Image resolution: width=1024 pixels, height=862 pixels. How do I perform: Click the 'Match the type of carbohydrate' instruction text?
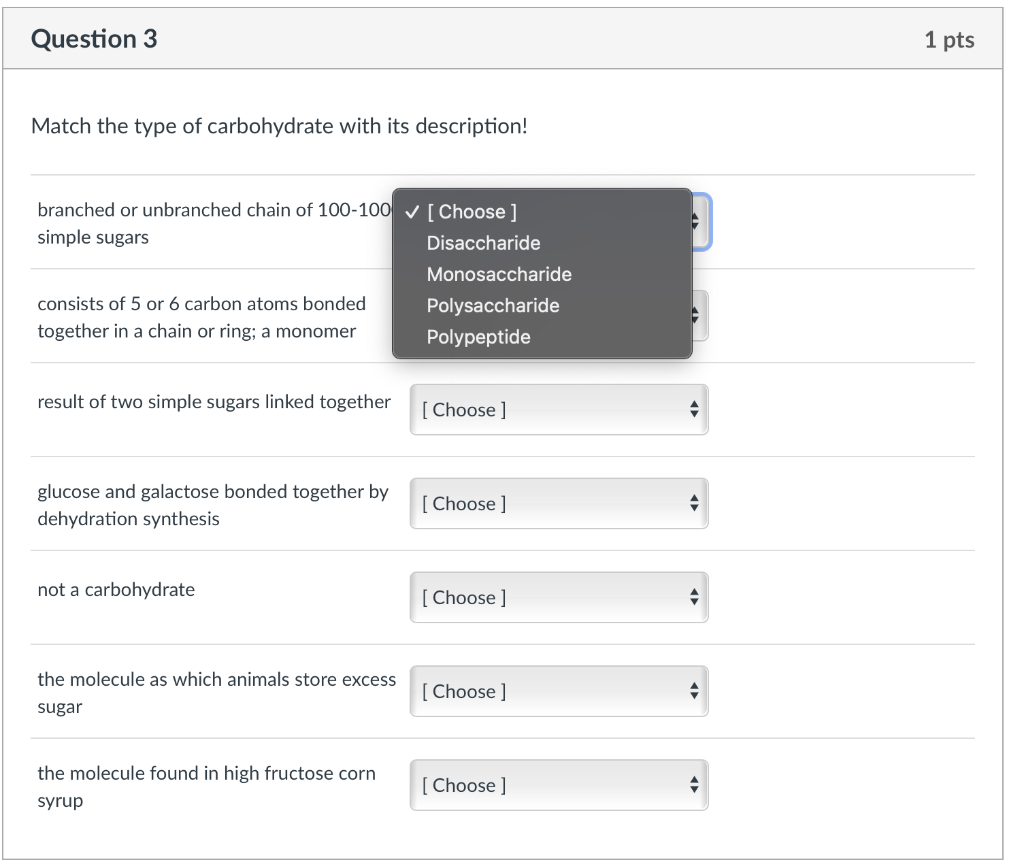click(279, 128)
